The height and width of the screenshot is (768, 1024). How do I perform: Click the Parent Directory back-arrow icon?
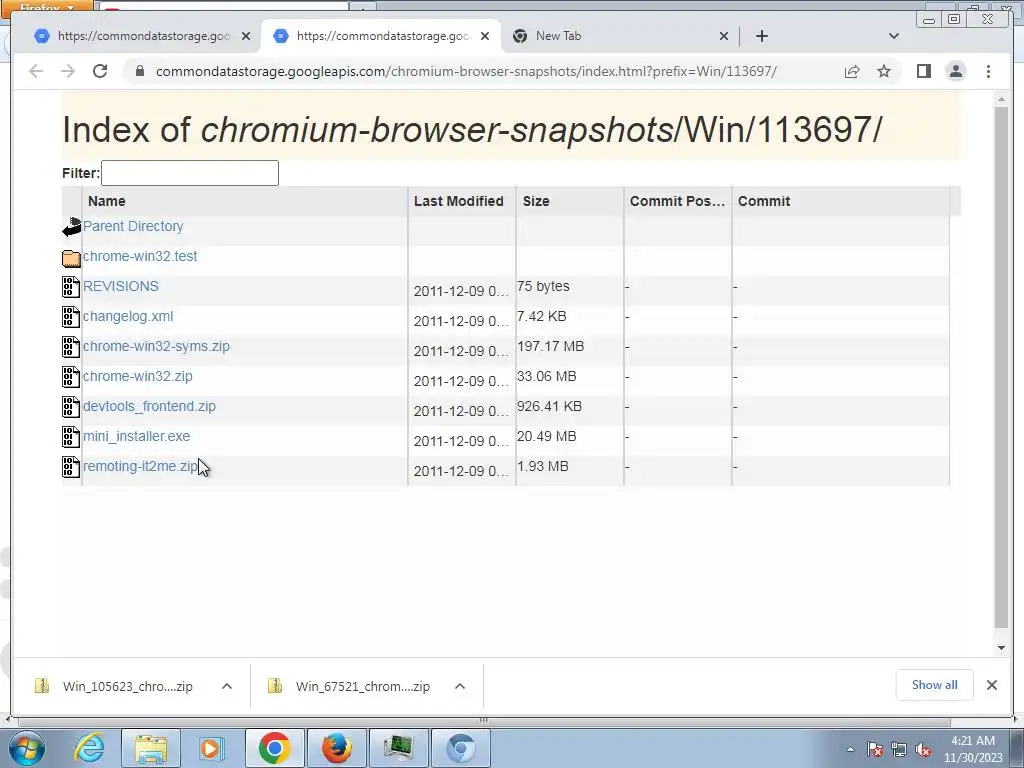click(71, 227)
